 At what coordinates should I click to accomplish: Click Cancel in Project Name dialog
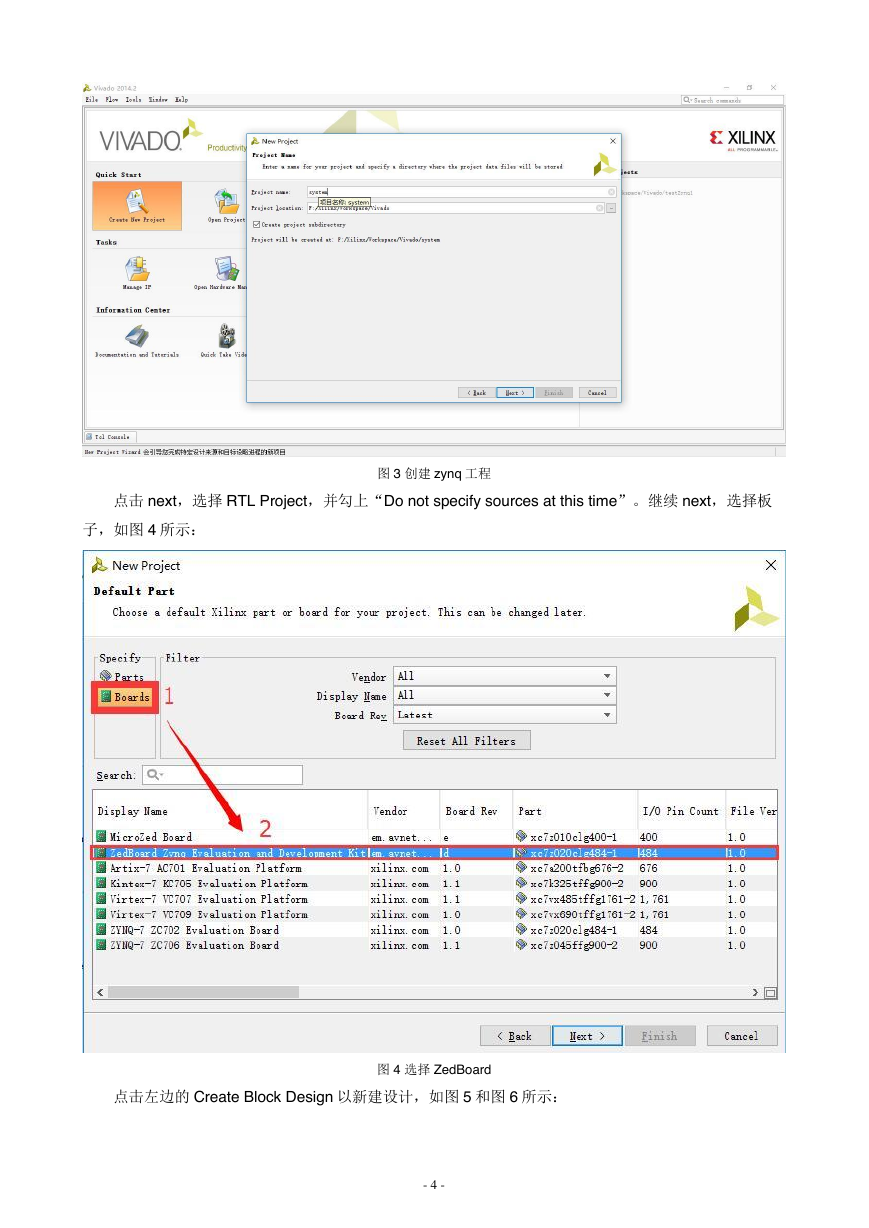pos(597,393)
